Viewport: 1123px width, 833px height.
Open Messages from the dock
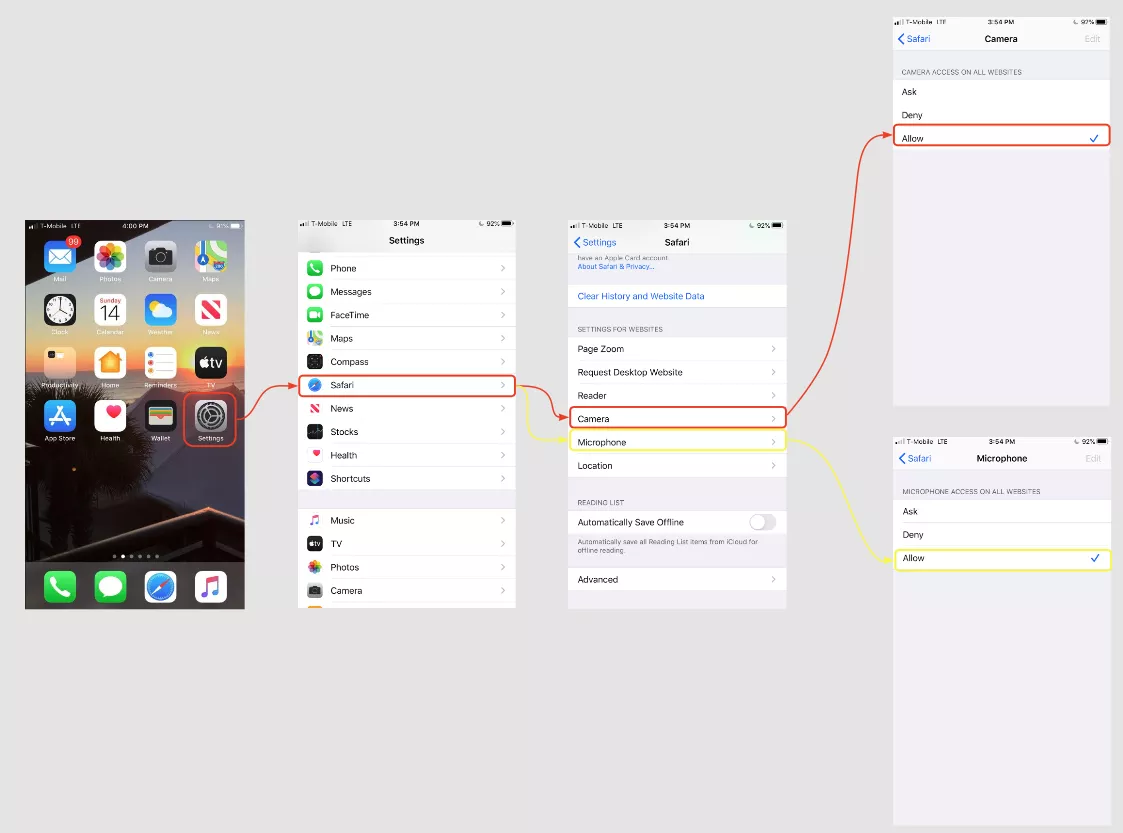click(x=110, y=587)
